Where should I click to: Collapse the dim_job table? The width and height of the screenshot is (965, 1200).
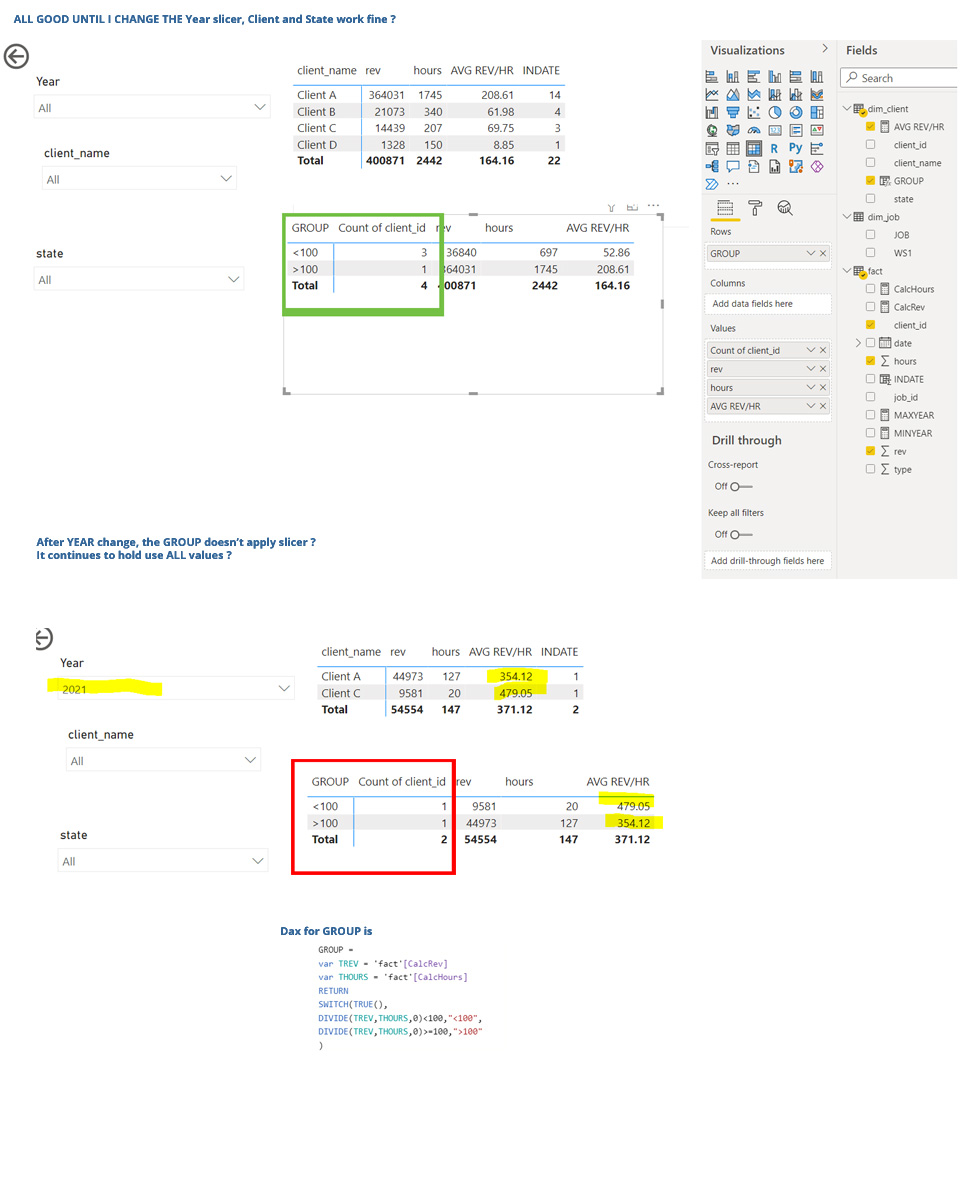tap(846, 217)
